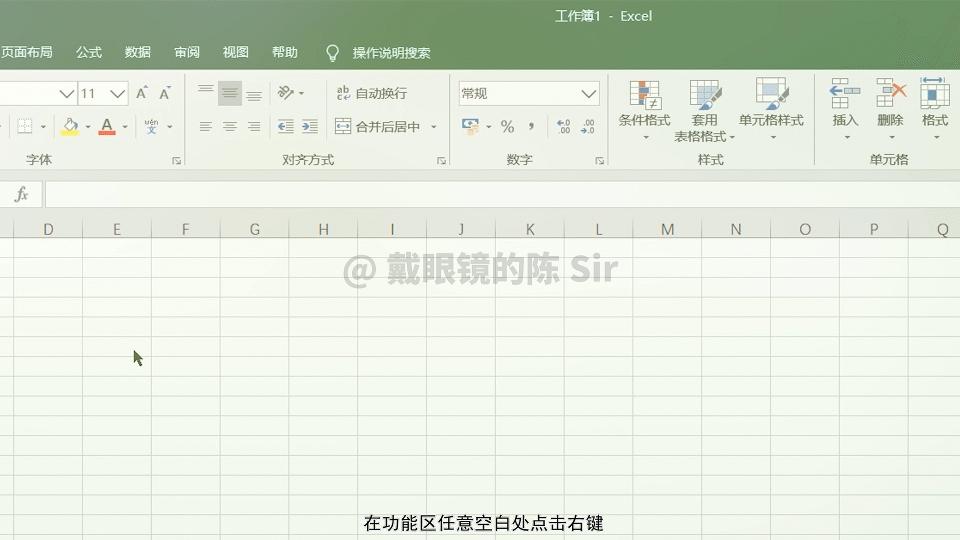Expand the 插入 dropdown arrow
The image size is (960, 540).
847,137
